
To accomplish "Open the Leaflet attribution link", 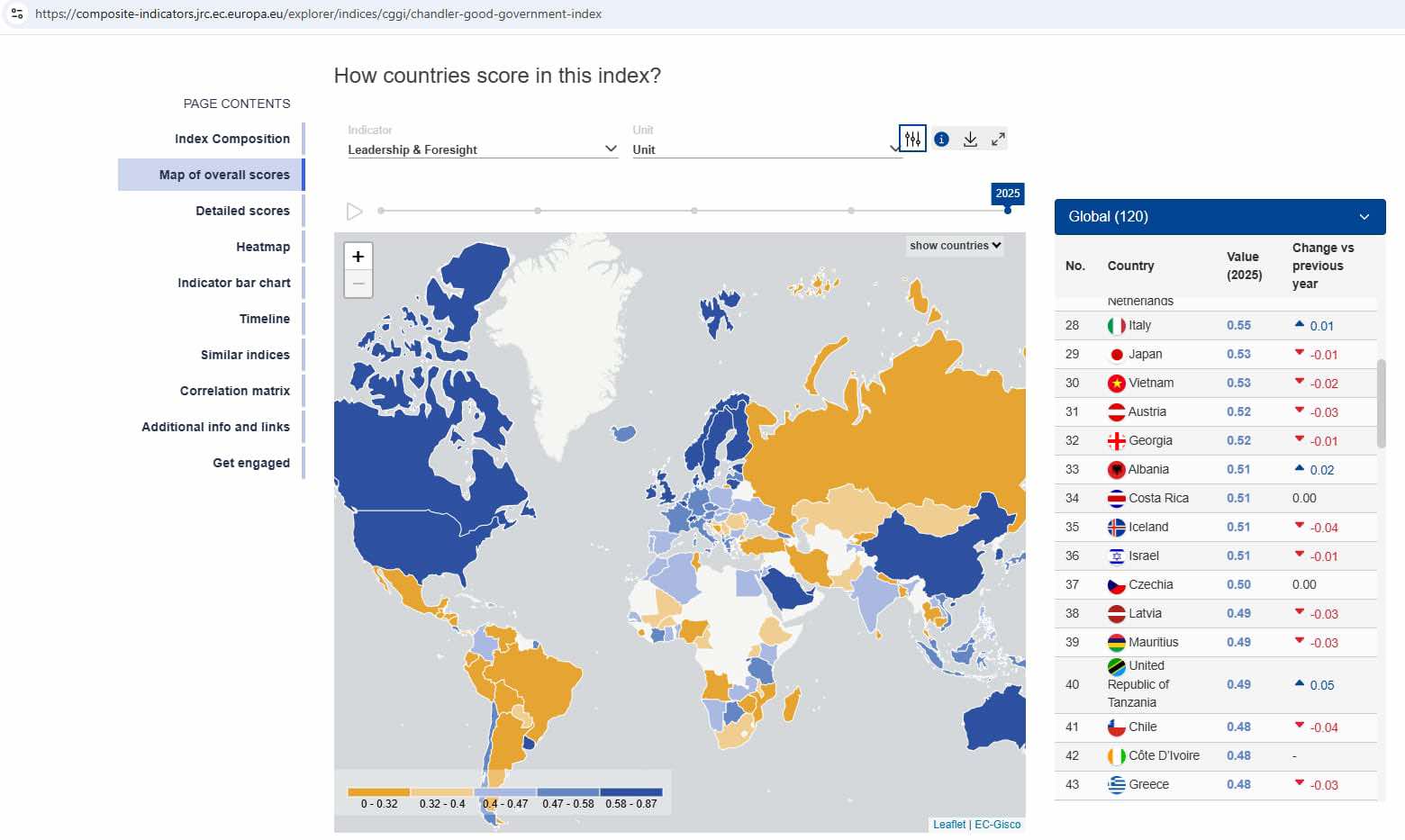I will click(x=948, y=825).
